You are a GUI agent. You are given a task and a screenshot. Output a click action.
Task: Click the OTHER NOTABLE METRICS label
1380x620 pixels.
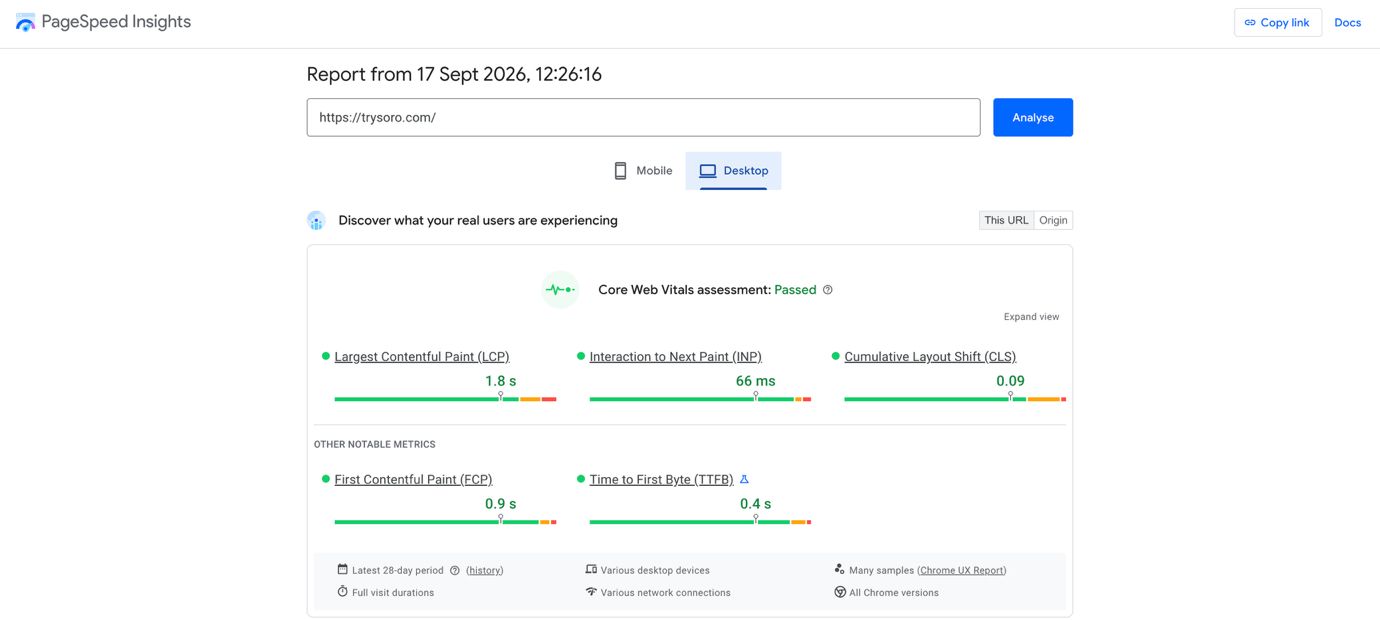click(375, 444)
